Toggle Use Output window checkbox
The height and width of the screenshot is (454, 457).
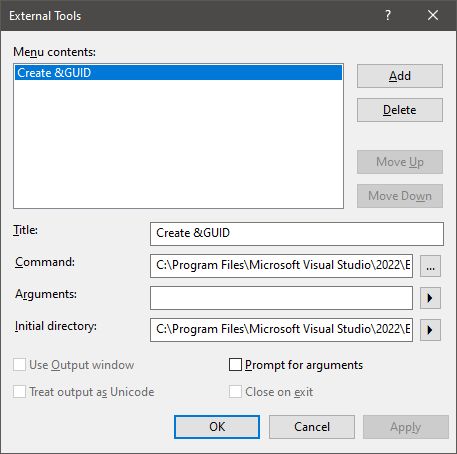click(19, 365)
